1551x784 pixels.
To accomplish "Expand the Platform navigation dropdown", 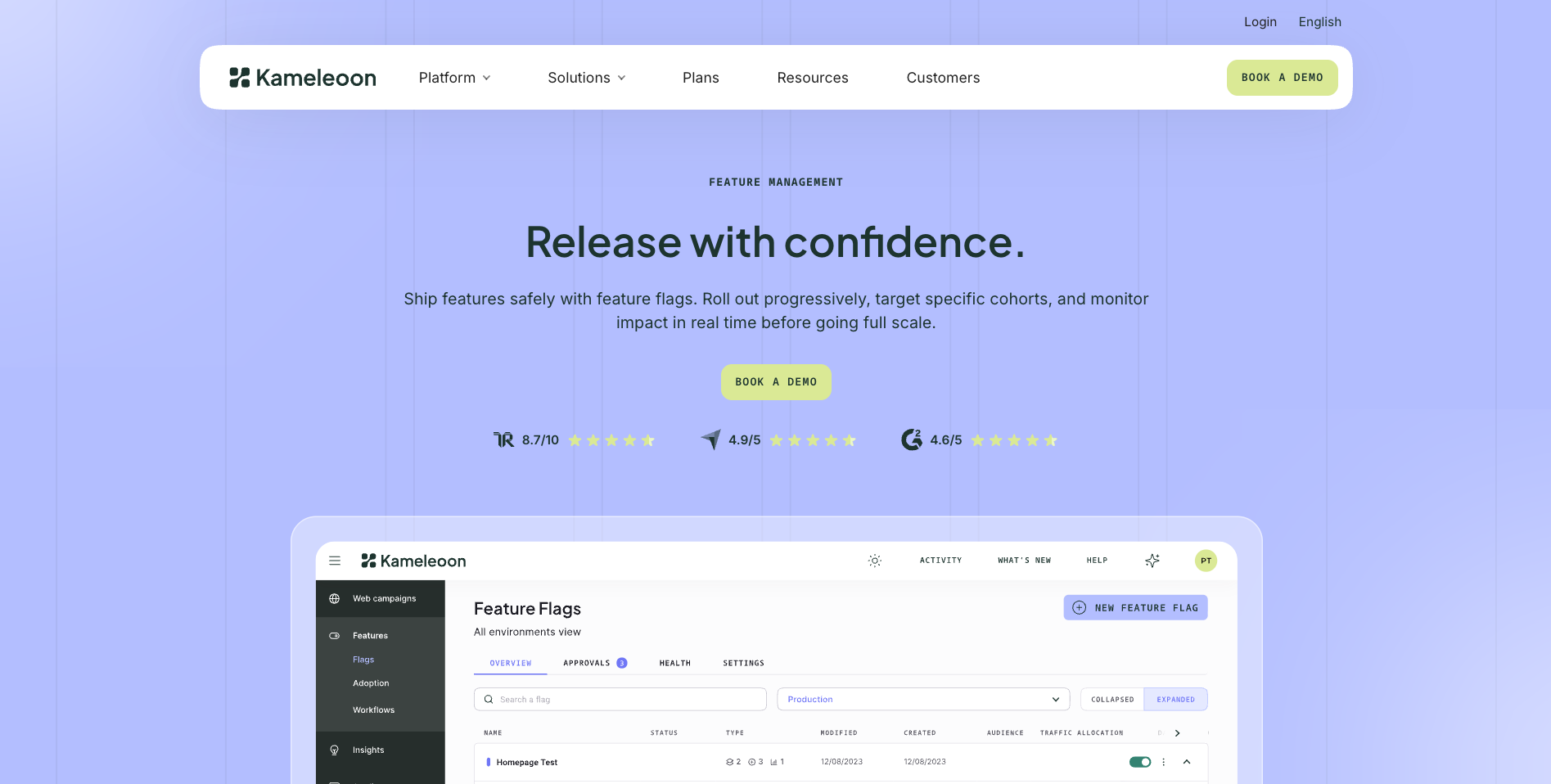I will [x=455, y=78].
